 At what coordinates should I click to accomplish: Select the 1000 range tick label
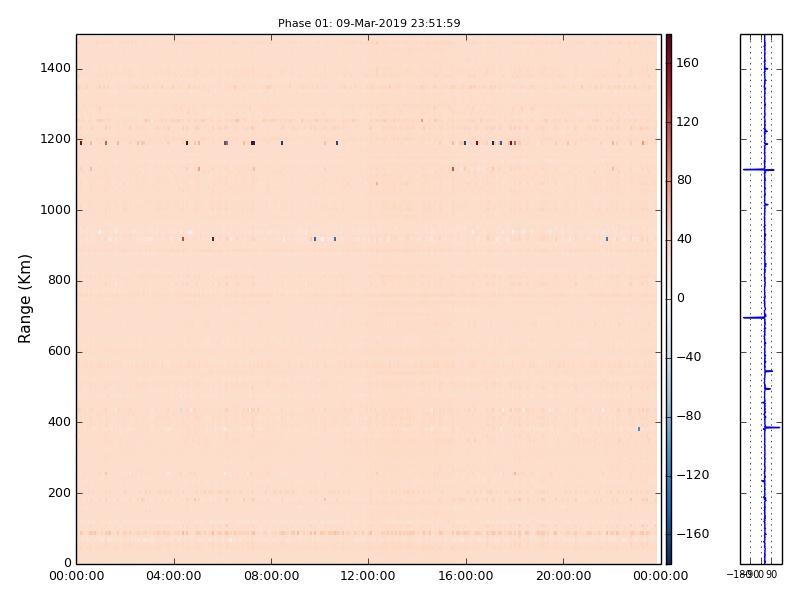56,210
